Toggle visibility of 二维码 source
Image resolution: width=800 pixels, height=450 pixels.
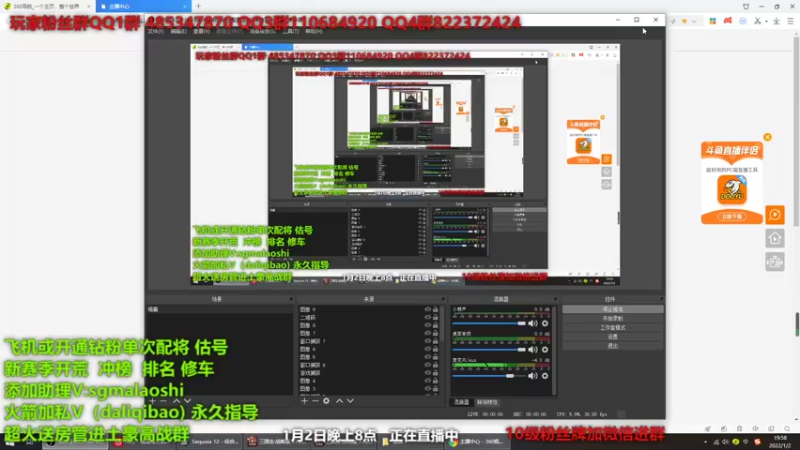(x=428, y=317)
